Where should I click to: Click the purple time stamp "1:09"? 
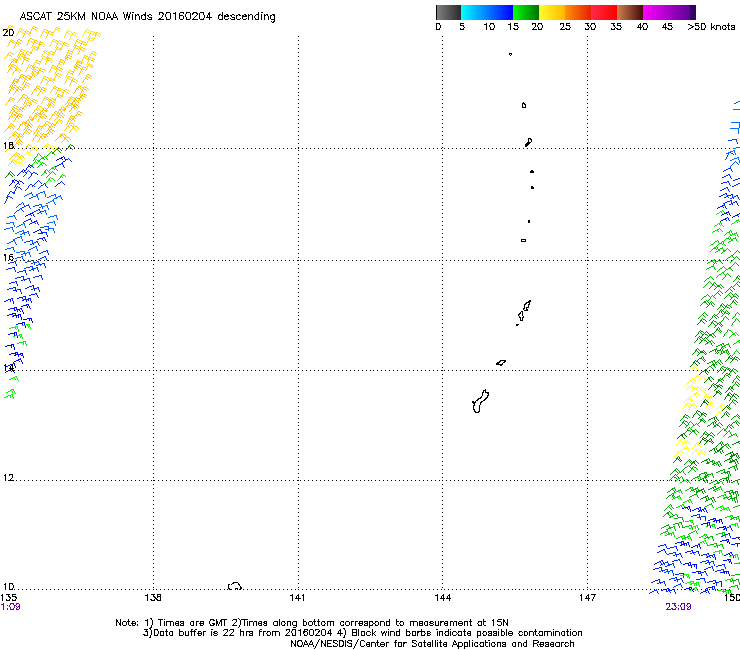(10, 607)
